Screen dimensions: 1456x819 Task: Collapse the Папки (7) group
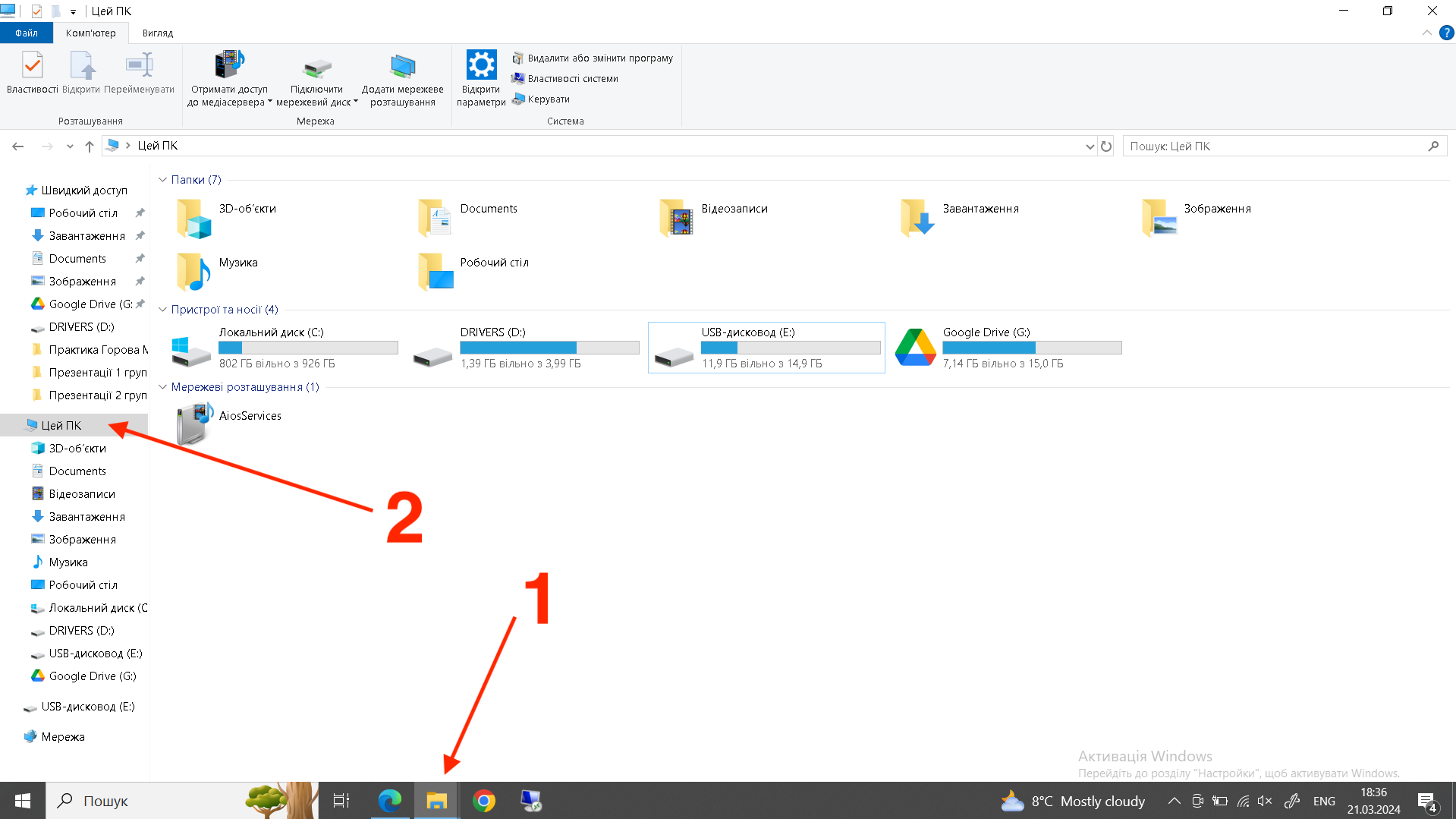162,180
